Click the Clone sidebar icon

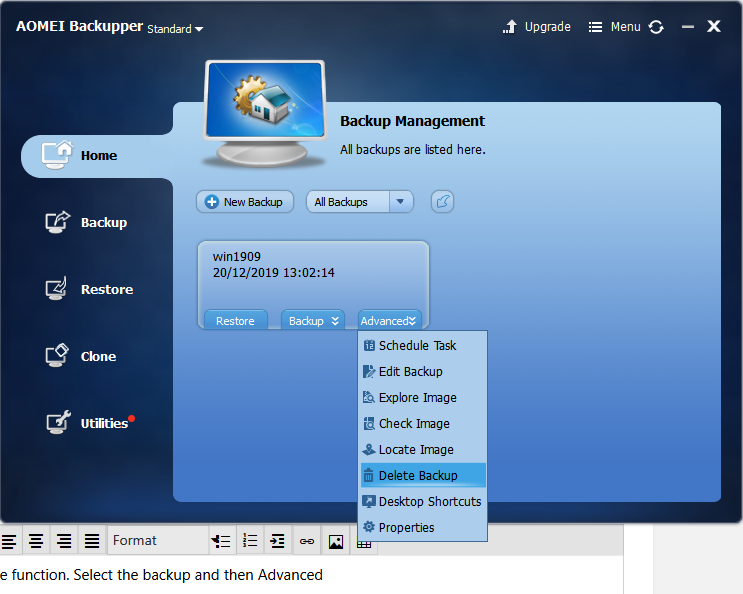pyautogui.click(x=57, y=355)
